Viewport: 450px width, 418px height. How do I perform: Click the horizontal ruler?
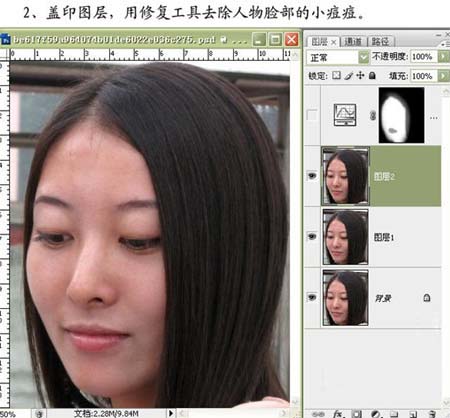tap(150, 55)
